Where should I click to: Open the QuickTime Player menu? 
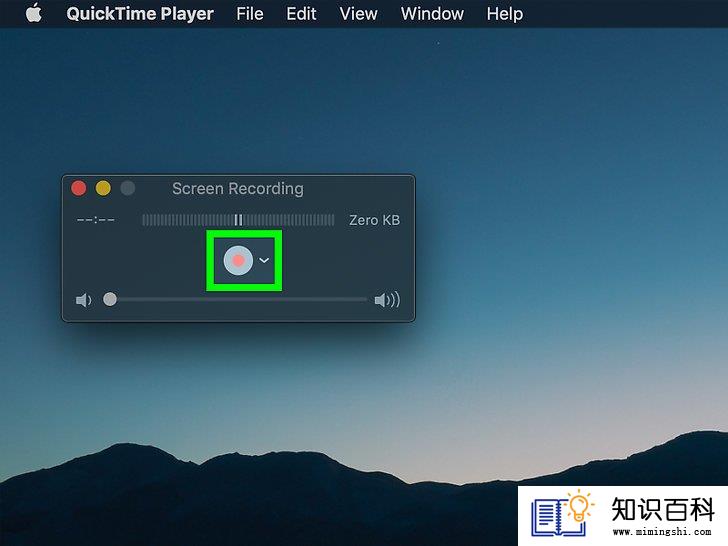tap(140, 14)
